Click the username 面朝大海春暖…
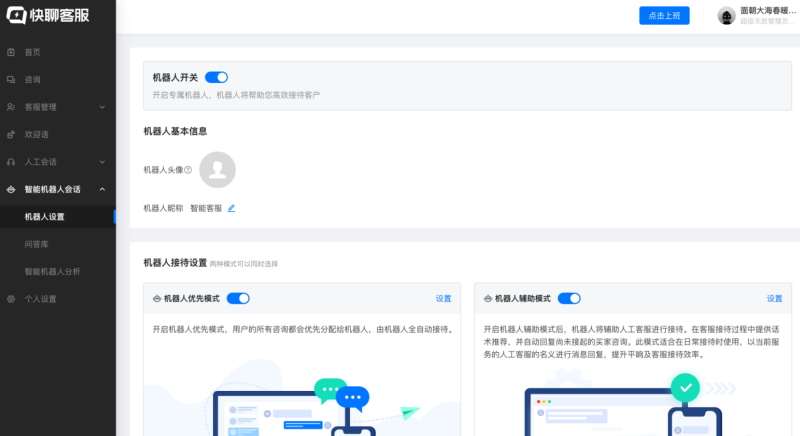The height and width of the screenshot is (436, 800). point(768,11)
